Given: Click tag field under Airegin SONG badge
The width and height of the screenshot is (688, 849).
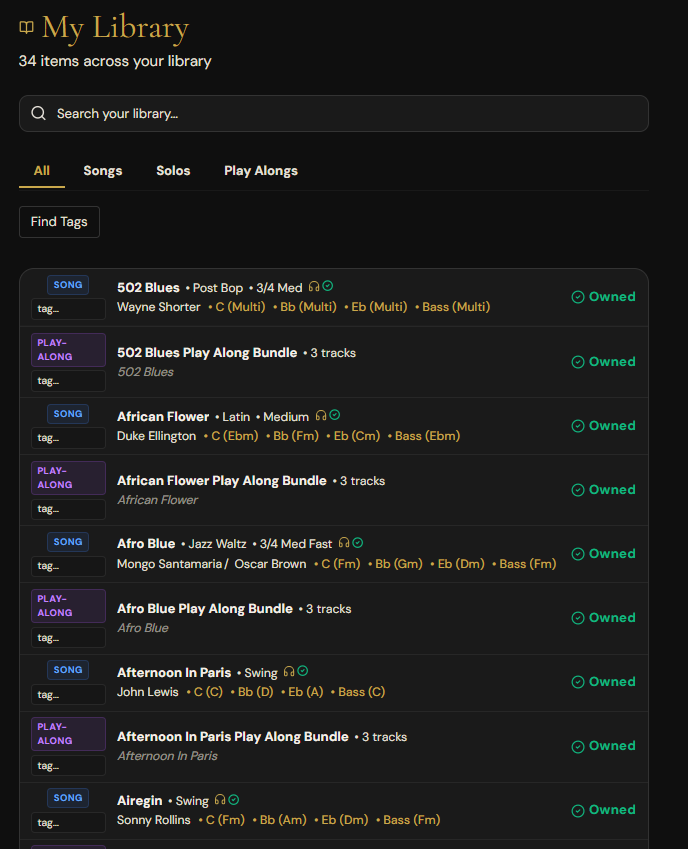Looking at the screenshot, I should 68,822.
